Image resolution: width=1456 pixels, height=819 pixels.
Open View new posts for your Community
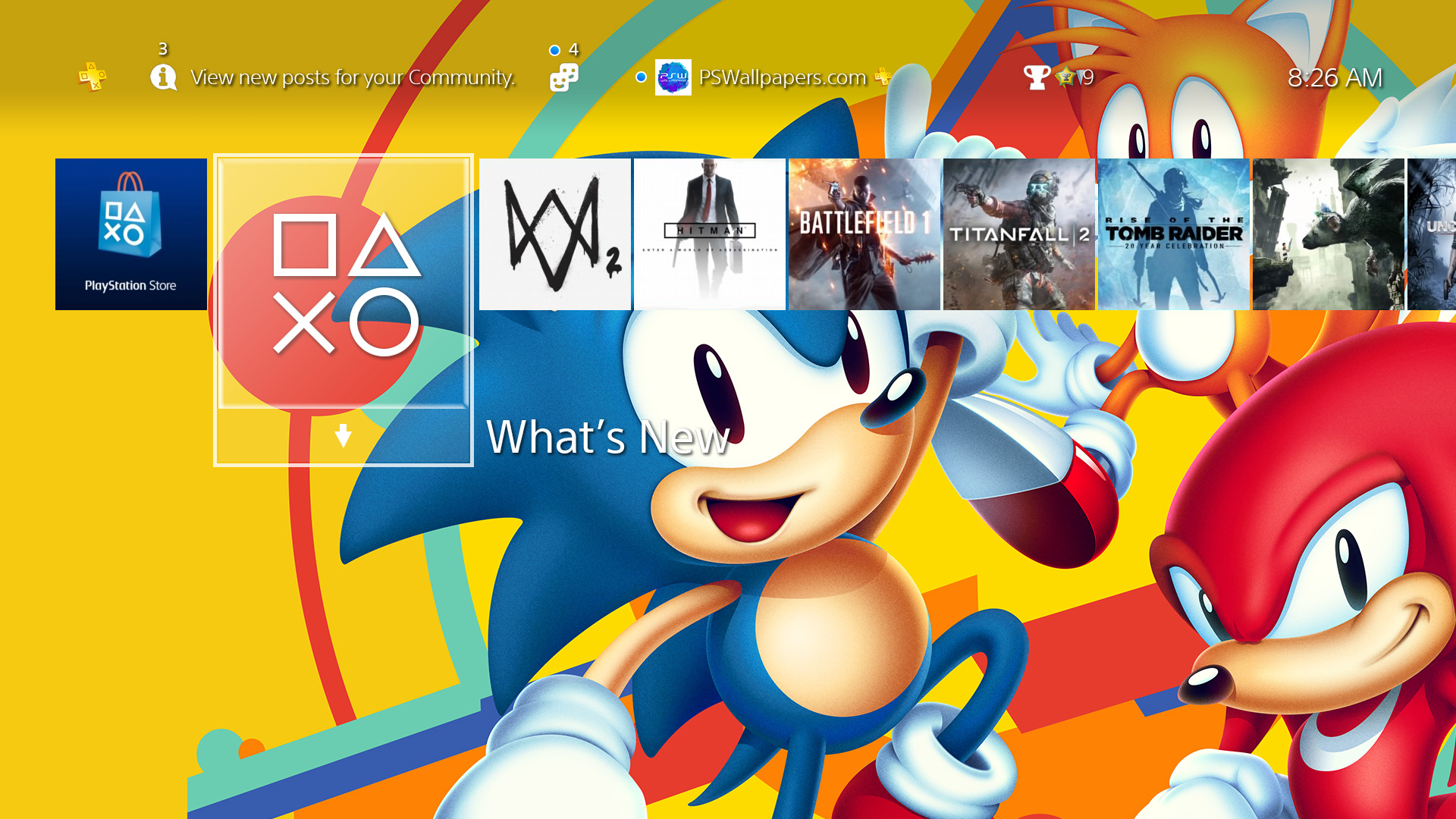click(353, 77)
